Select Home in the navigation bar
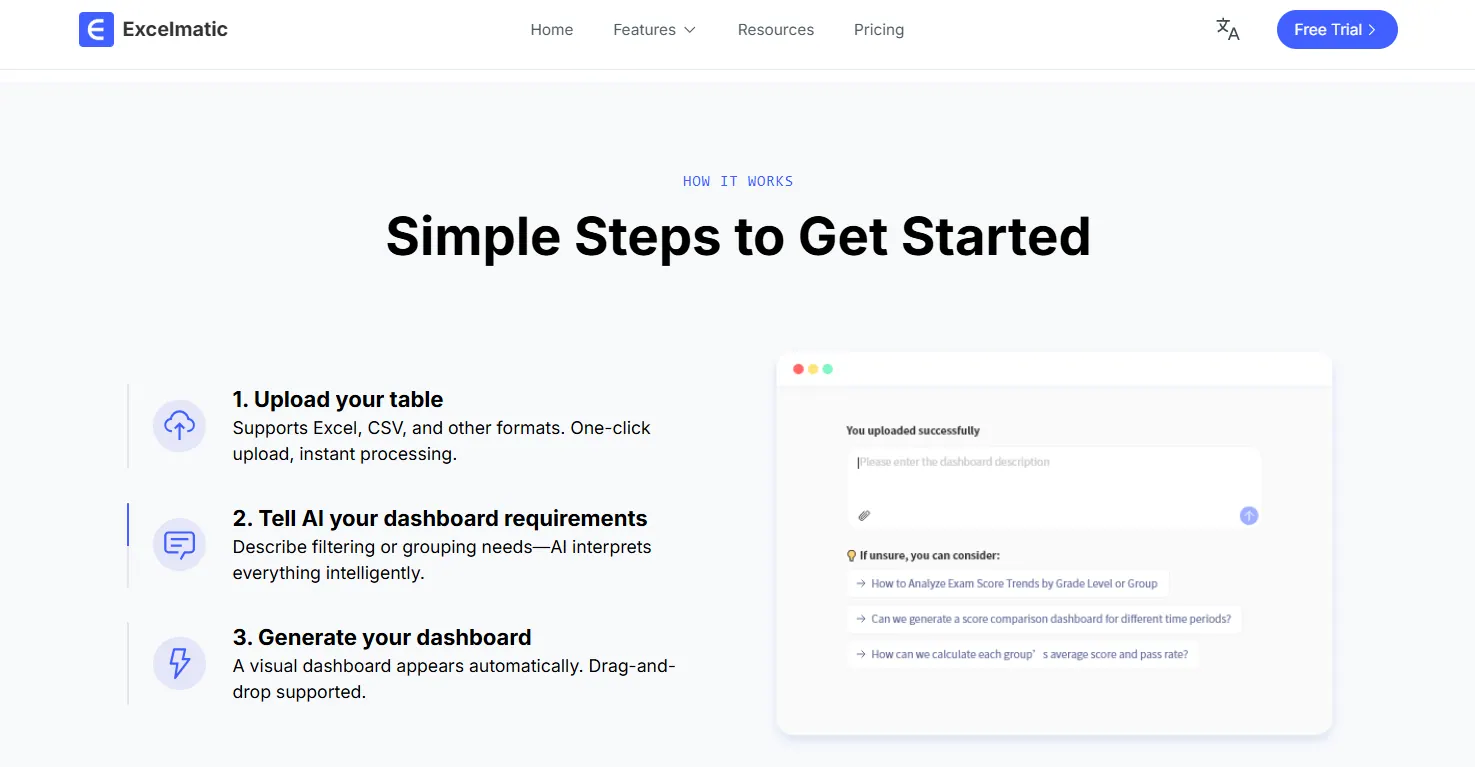Viewport: 1475px width, 767px height. coord(551,29)
